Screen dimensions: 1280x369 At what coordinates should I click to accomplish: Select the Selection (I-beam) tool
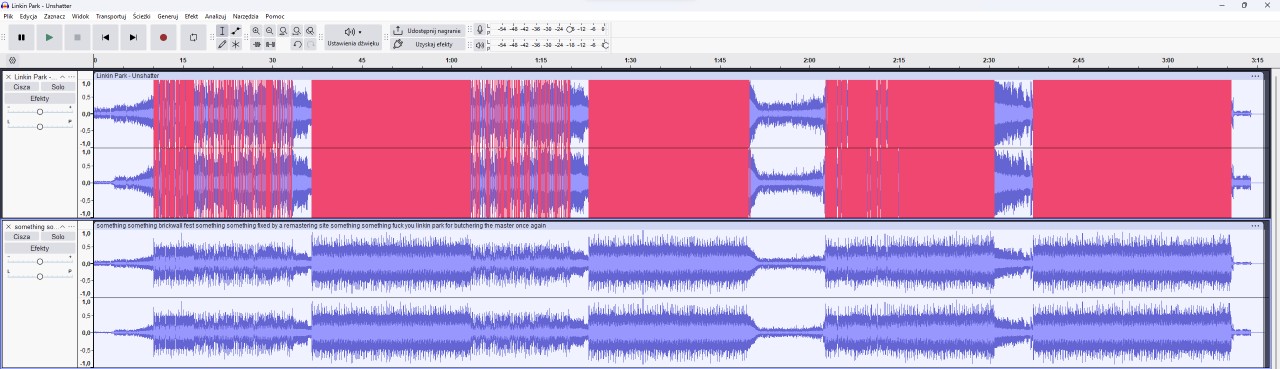pos(222,31)
